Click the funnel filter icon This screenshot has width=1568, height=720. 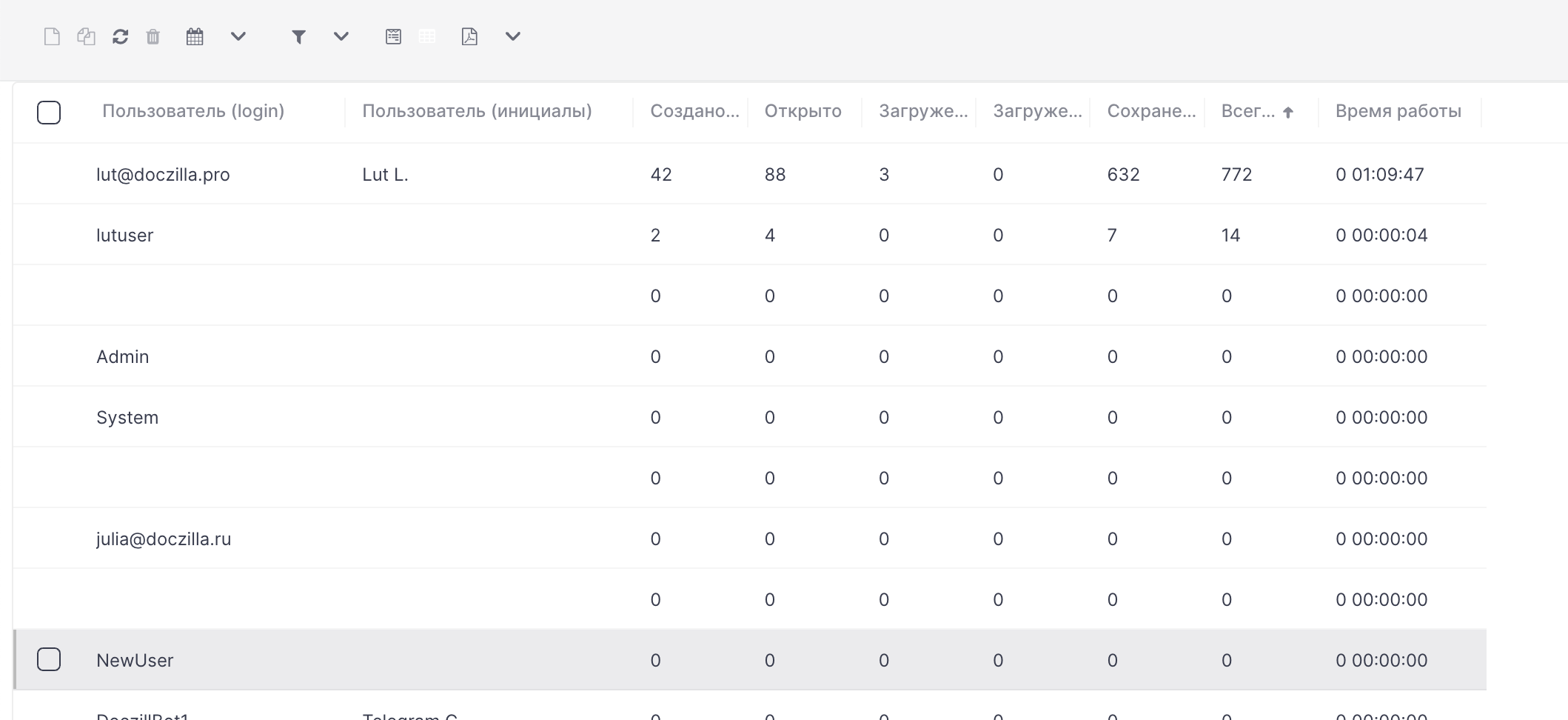(x=298, y=36)
